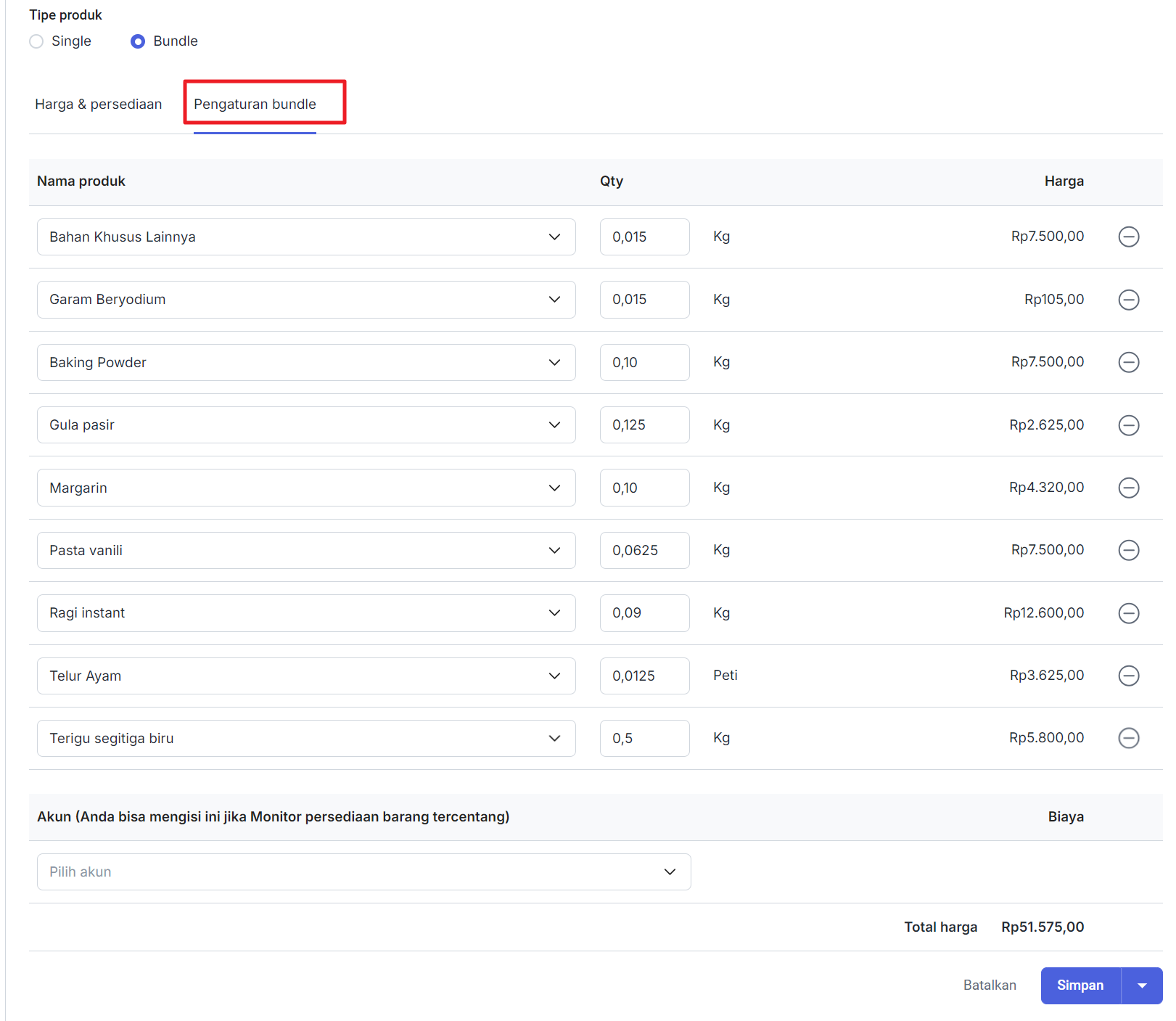Edit qty 0,125 for Gula pasir

(644, 425)
